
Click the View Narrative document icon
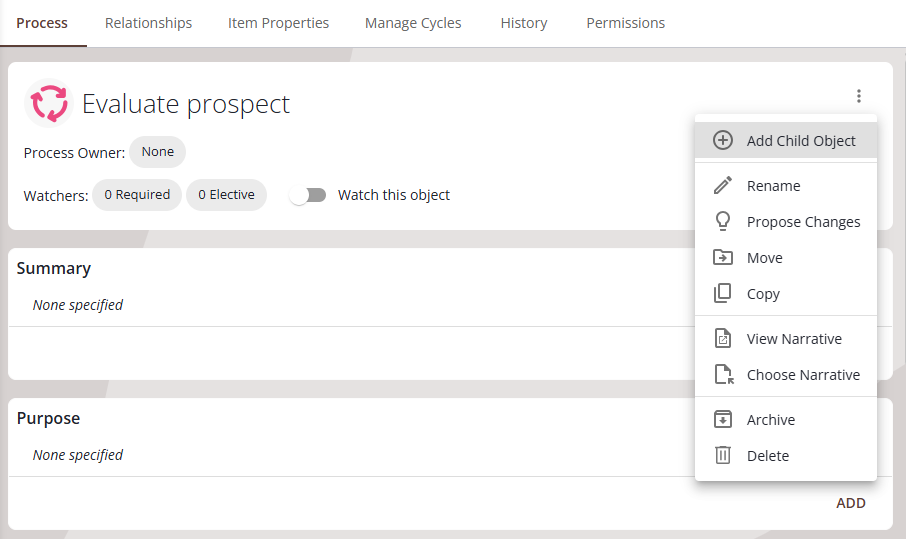point(723,339)
